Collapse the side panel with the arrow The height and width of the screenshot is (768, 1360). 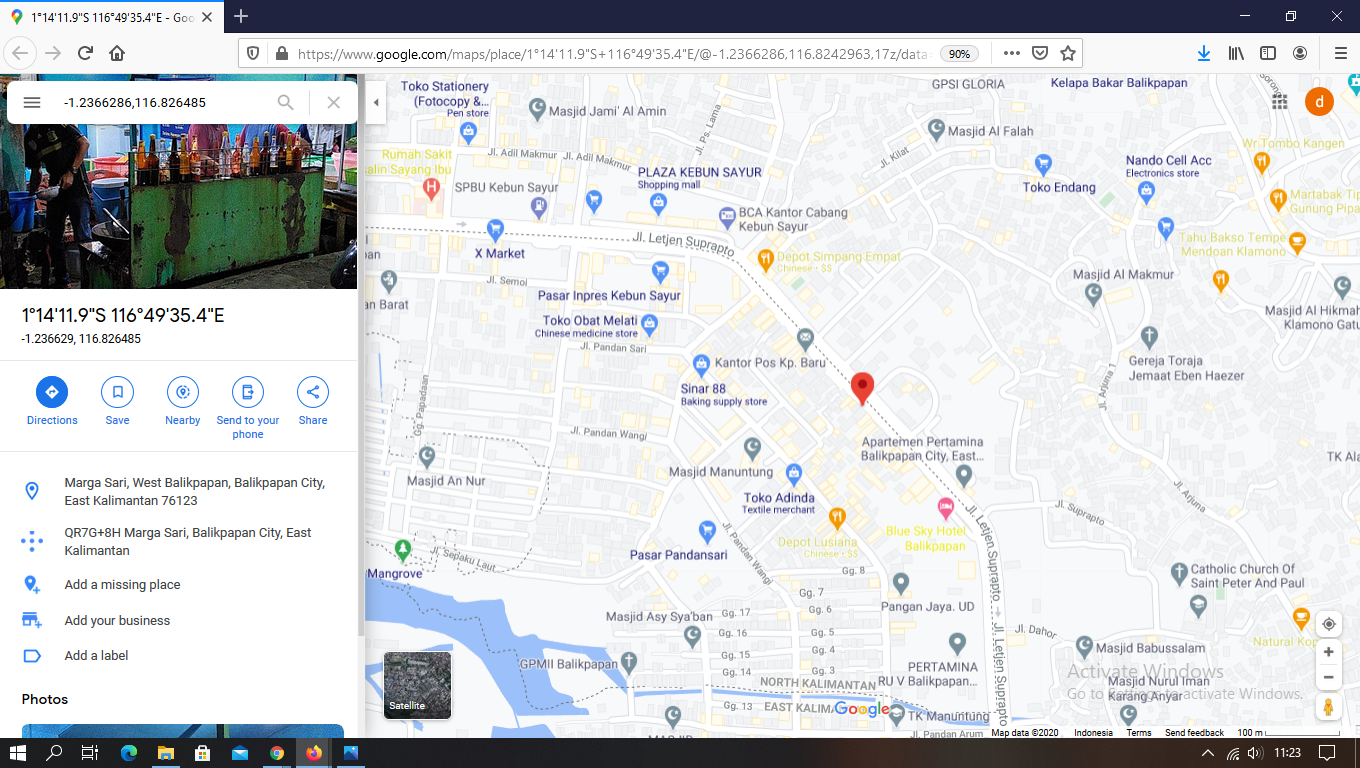click(x=376, y=102)
